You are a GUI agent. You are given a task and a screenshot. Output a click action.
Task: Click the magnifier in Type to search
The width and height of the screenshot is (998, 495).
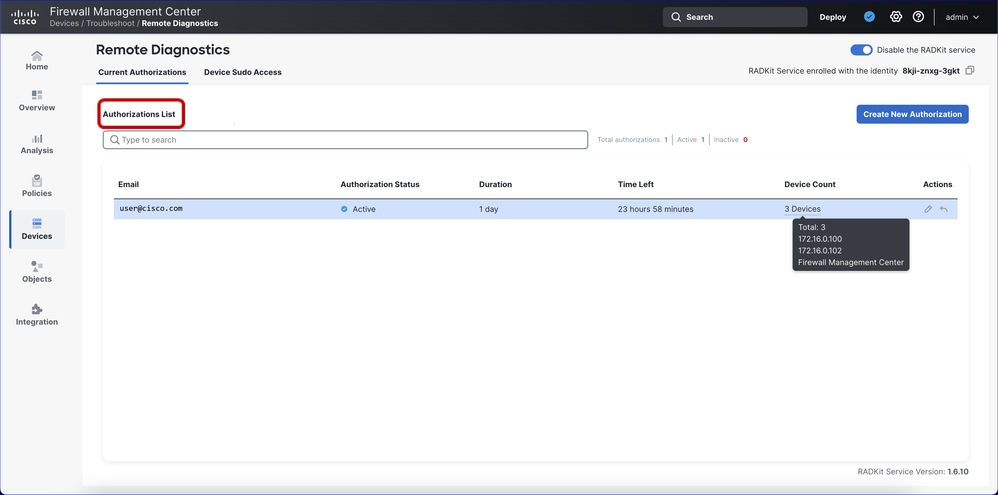coord(115,140)
